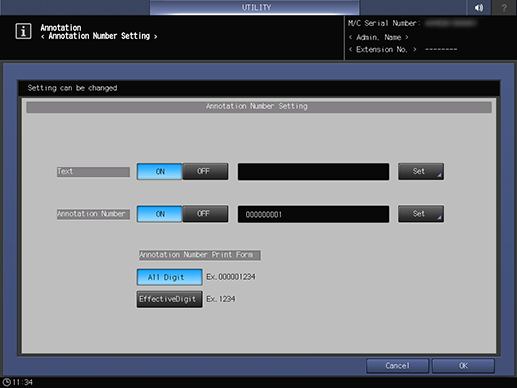Click the Ex.1234 example text
Image resolution: width=517 pixels, height=388 pixels.
coord(221,299)
